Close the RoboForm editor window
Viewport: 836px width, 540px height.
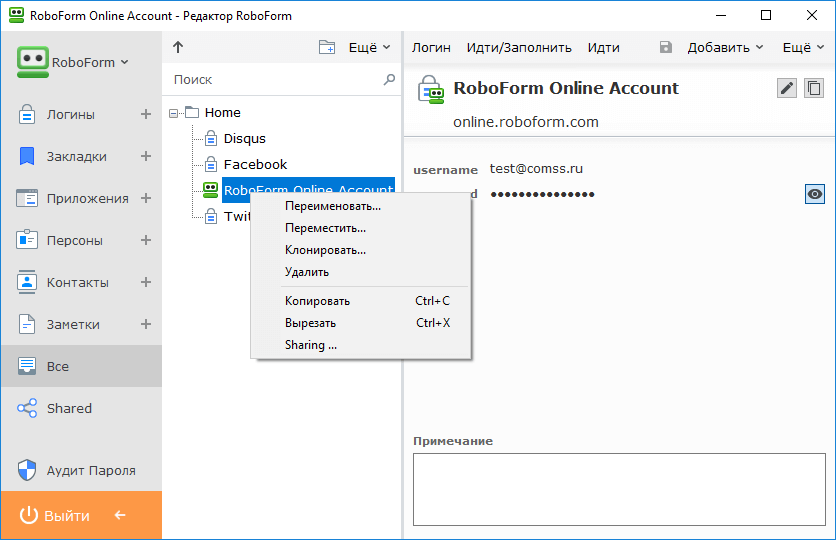coord(811,15)
